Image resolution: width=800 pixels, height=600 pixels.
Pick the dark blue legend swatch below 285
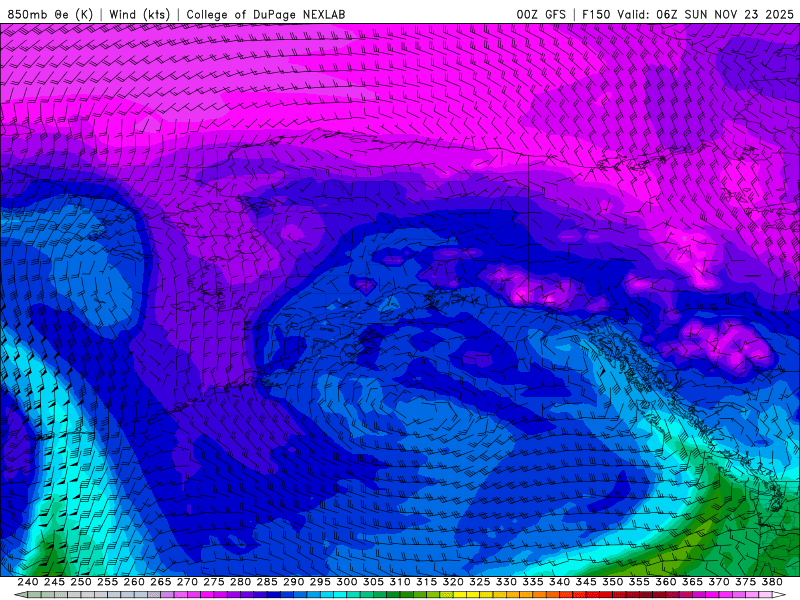[x=273, y=595]
